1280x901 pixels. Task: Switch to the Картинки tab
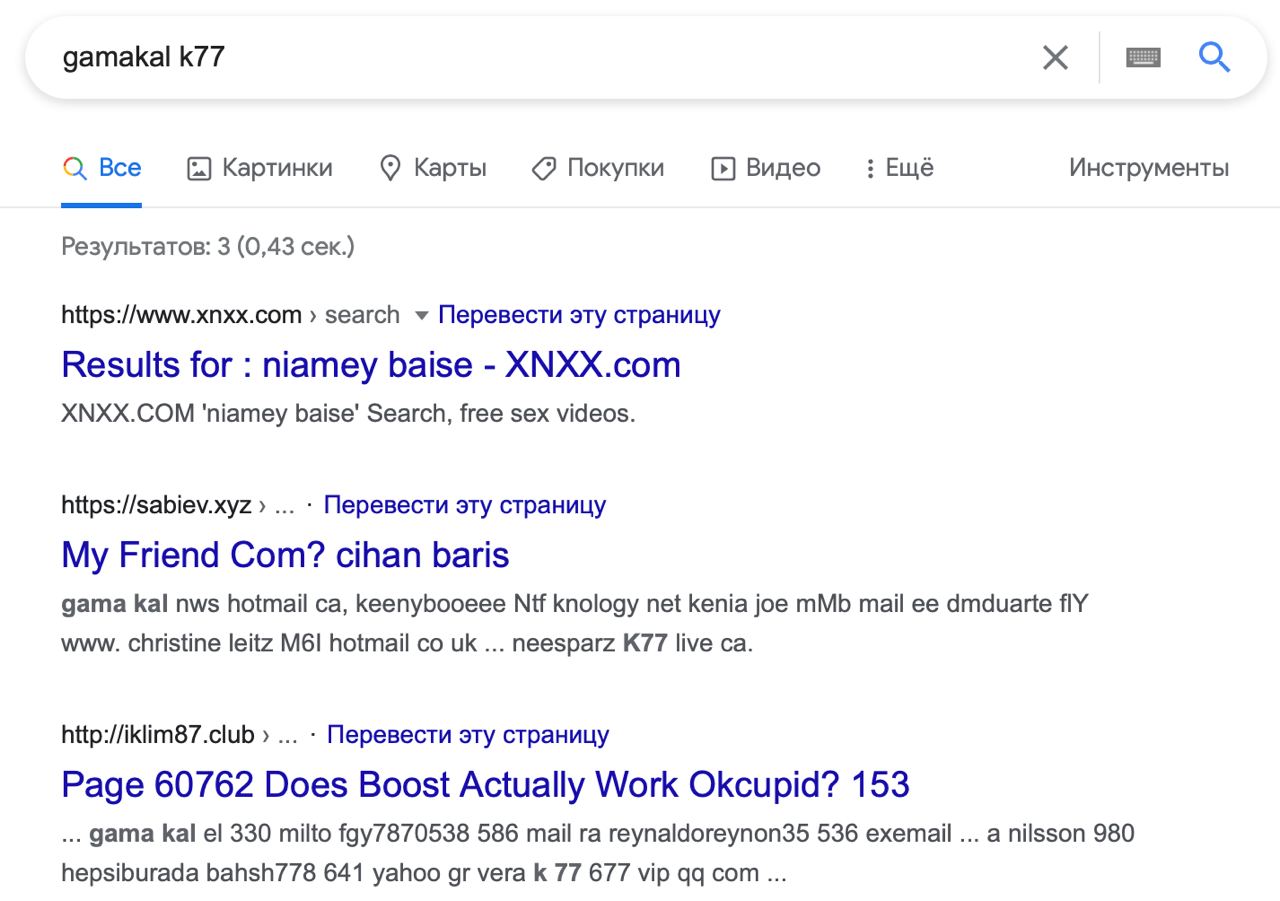point(260,168)
